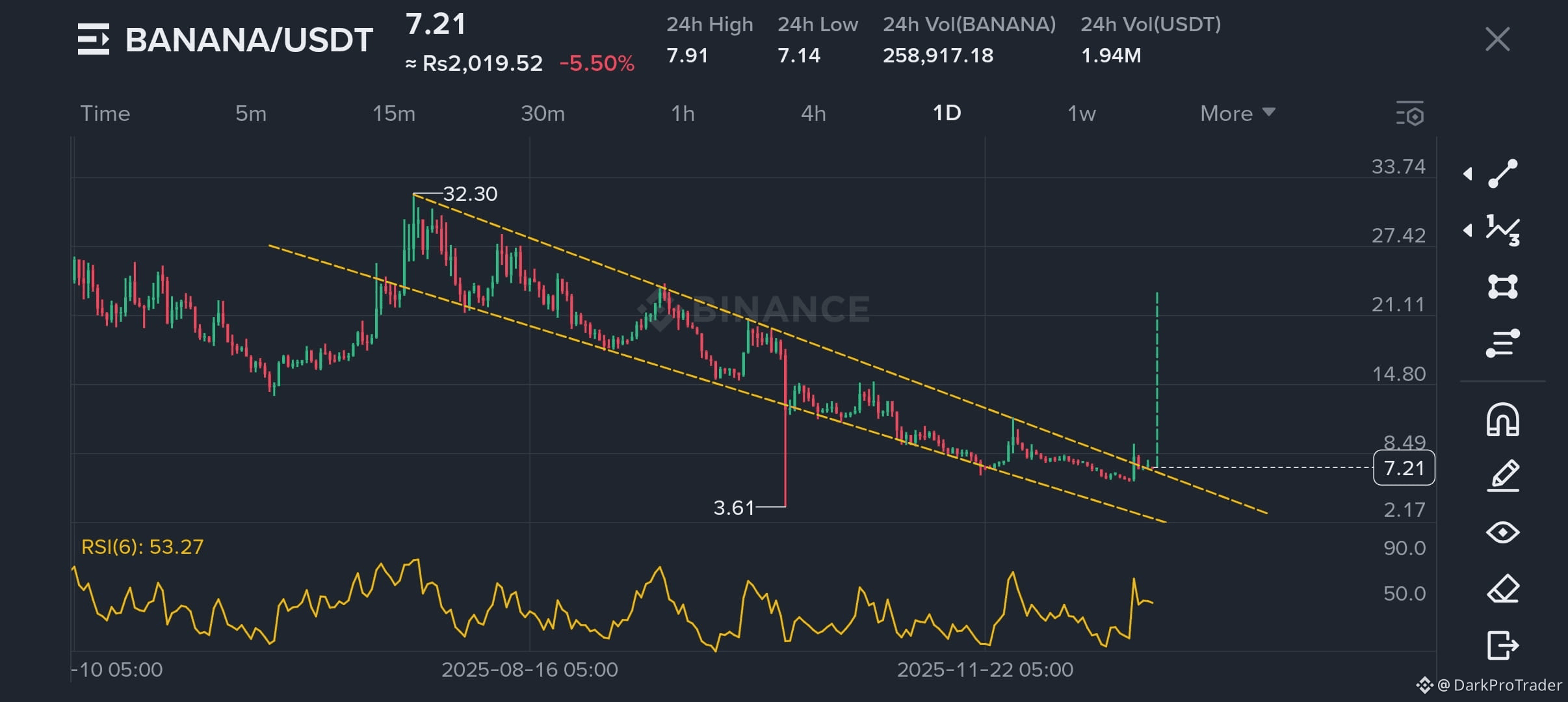The height and width of the screenshot is (702, 1568).
Task: Select the trend line drawing tool
Action: point(1503,174)
